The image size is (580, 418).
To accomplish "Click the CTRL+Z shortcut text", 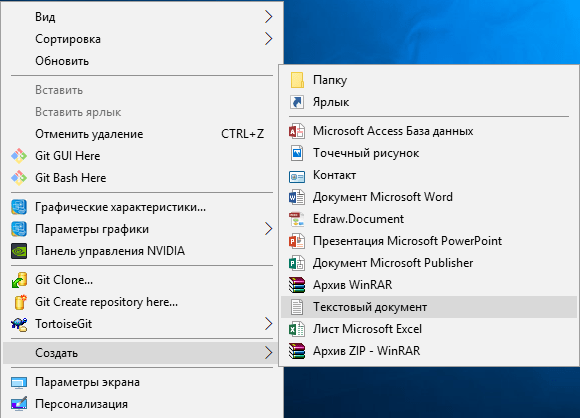I will point(243,134).
